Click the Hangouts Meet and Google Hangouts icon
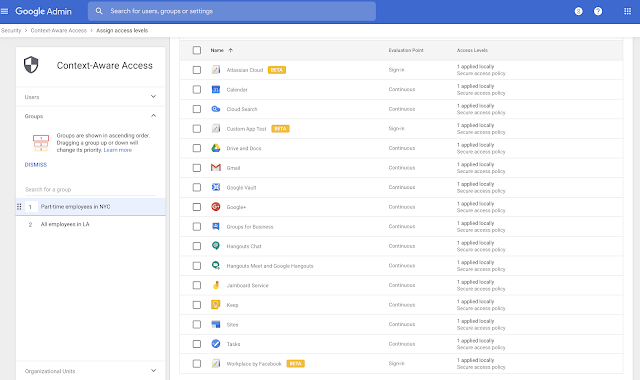Image resolution: width=640 pixels, height=380 pixels. pos(216,266)
